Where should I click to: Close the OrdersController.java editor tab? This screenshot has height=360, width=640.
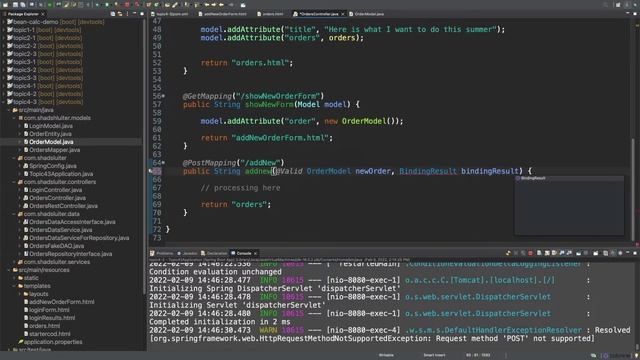pyautogui.click(x=342, y=14)
